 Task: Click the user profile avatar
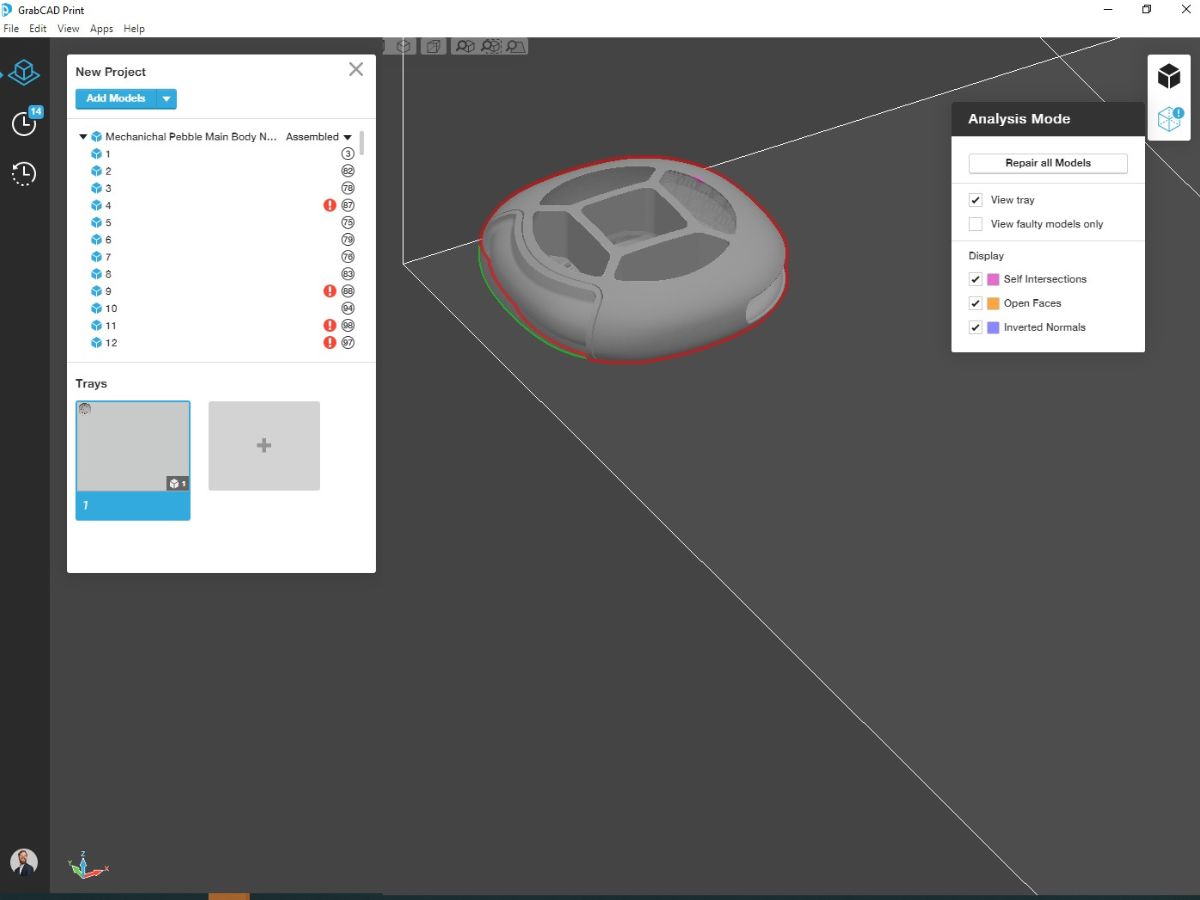point(24,861)
